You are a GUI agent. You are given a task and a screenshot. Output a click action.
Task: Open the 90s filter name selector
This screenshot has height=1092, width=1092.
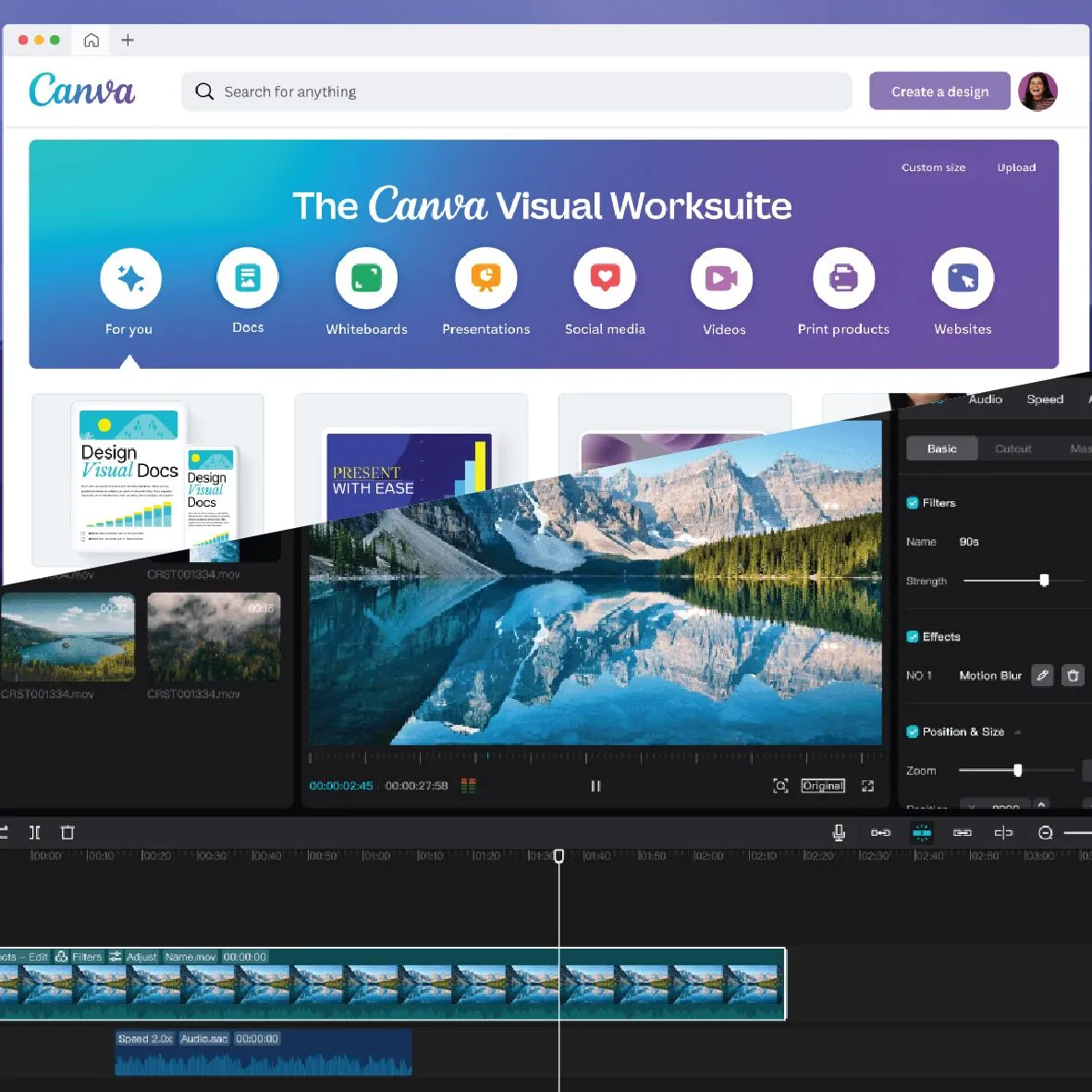click(968, 542)
